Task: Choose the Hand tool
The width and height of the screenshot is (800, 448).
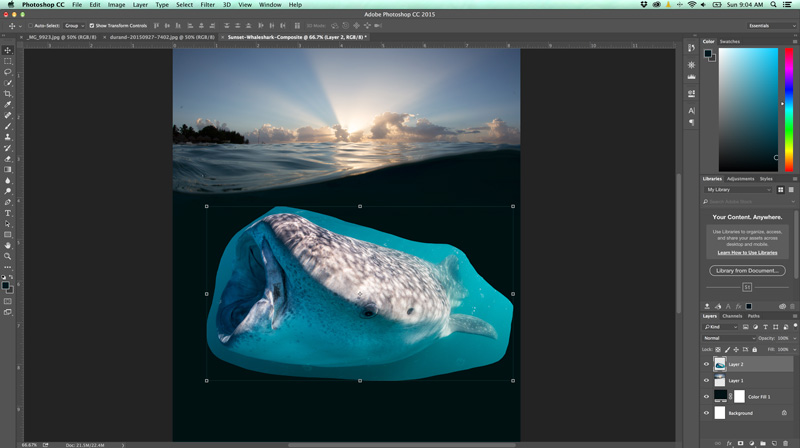Action: pos(8,245)
